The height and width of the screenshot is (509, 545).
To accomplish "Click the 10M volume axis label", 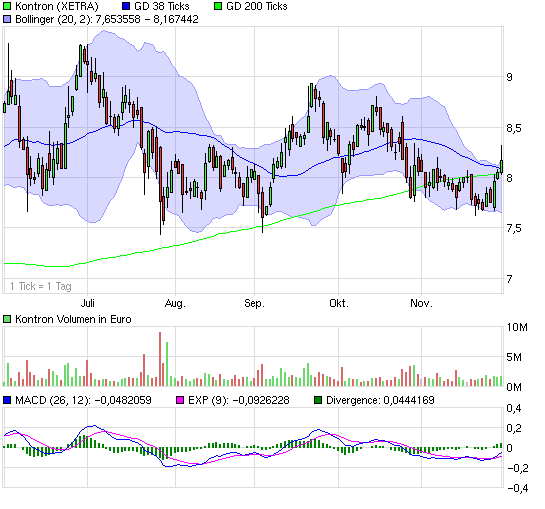I will pos(517,327).
